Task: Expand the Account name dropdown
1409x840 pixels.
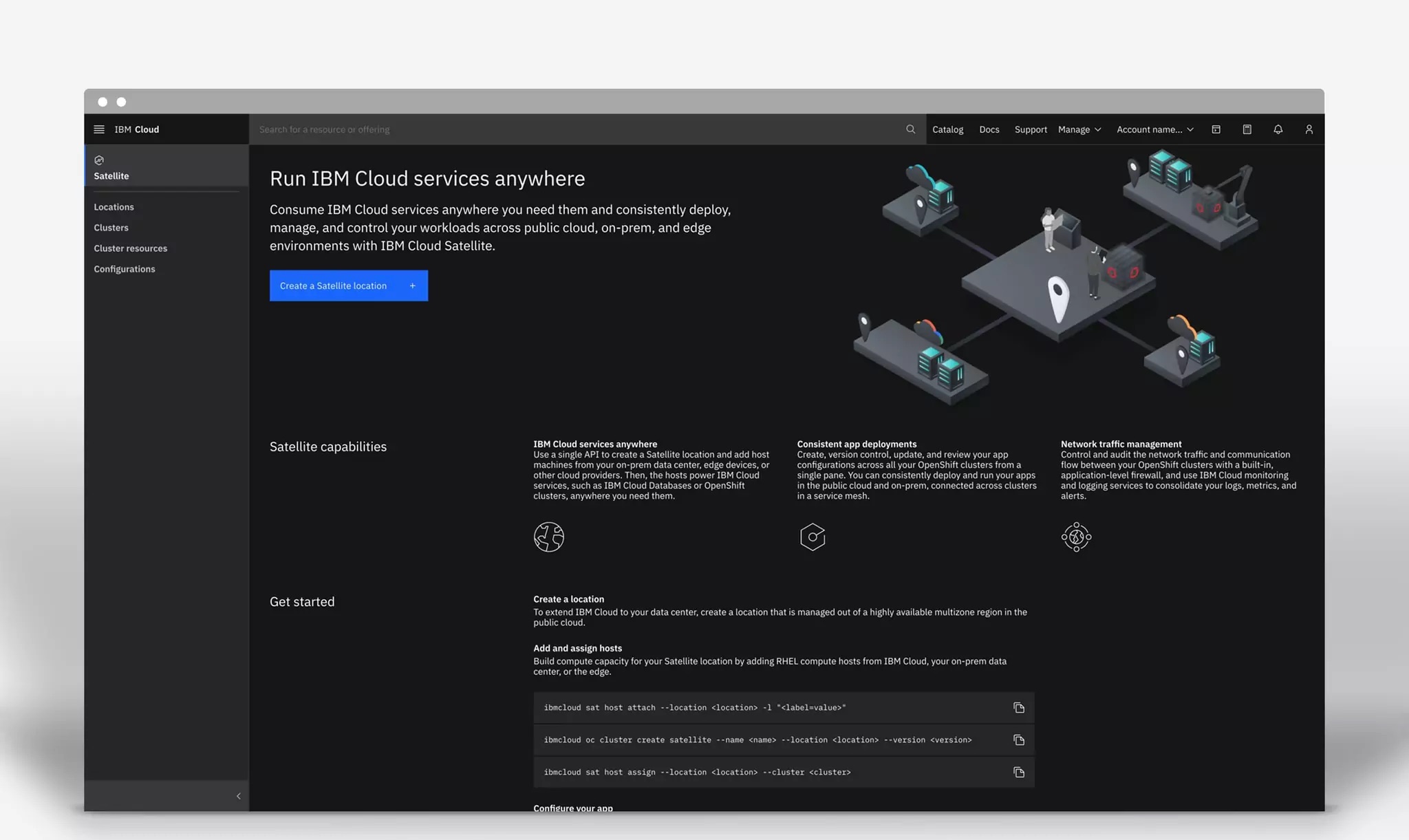Action: pyautogui.click(x=1155, y=129)
